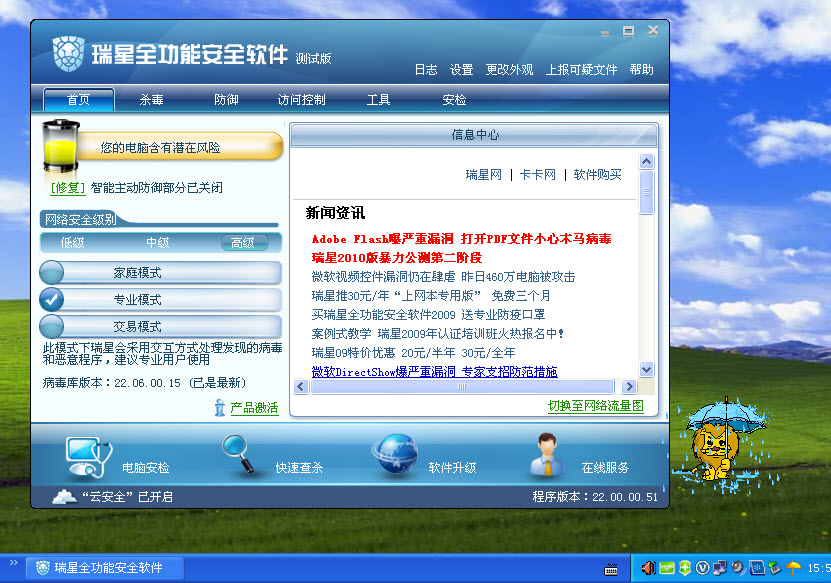
Task: Click the [修复] repair link
Action: click(x=68, y=188)
